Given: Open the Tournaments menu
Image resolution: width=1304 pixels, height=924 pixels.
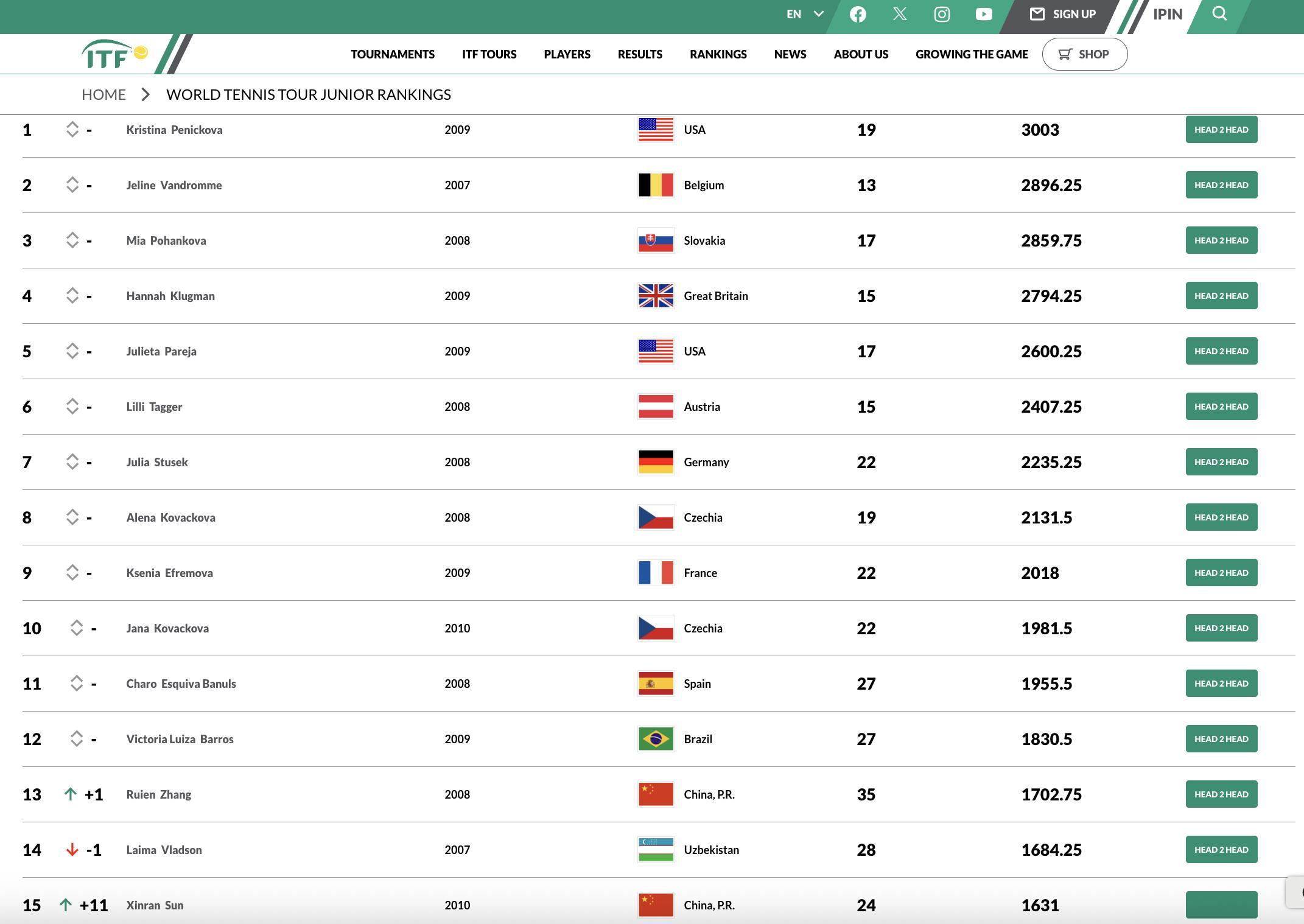Looking at the screenshot, I should 393,54.
